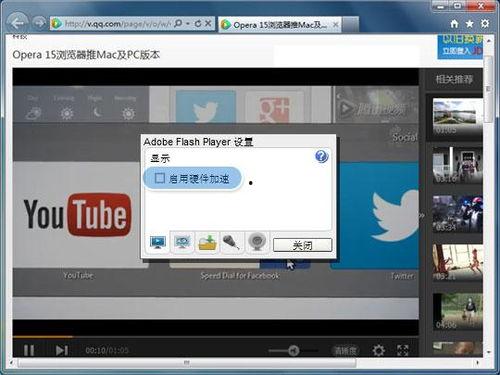Screen dimensions: 500x375
Task: Toggle fullscreen video mode
Action: (x=403, y=350)
